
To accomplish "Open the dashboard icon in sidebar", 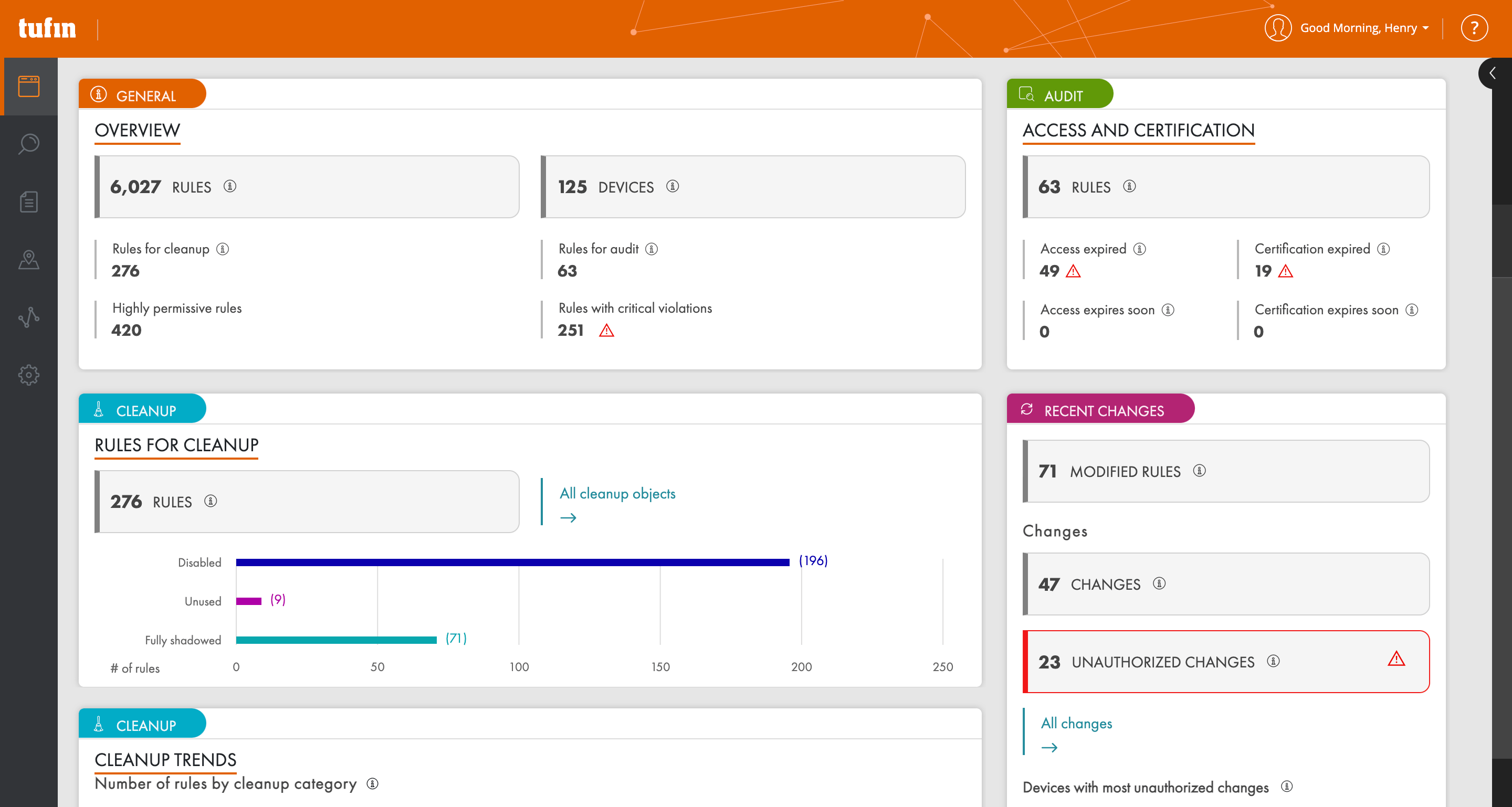I will point(29,86).
